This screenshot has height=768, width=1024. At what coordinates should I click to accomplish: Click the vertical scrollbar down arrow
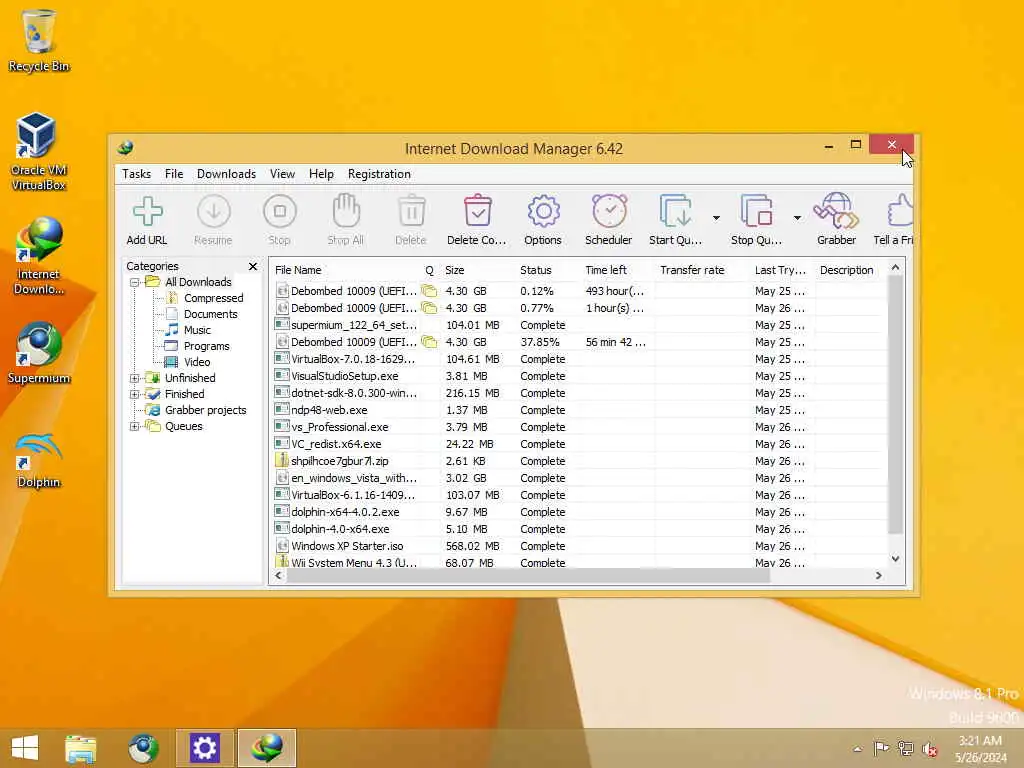coord(896,559)
